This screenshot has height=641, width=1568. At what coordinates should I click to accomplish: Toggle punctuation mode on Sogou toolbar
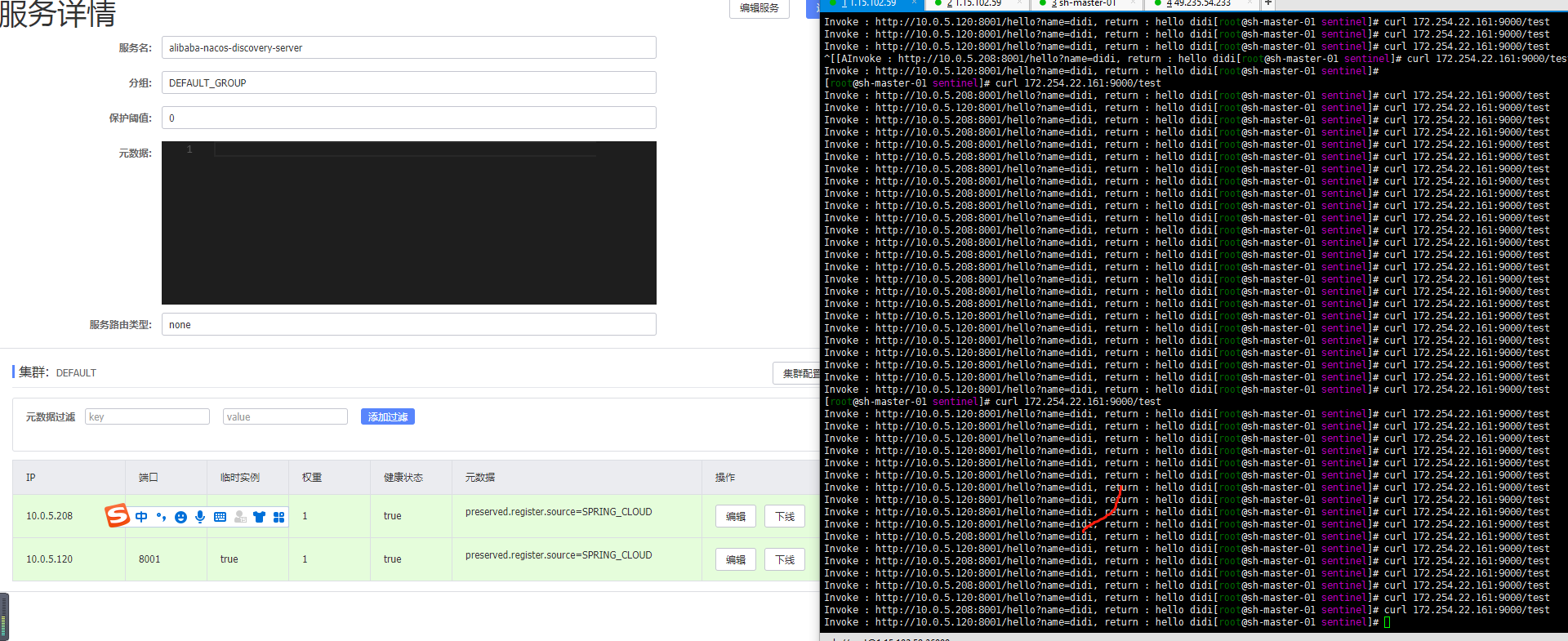(x=161, y=517)
